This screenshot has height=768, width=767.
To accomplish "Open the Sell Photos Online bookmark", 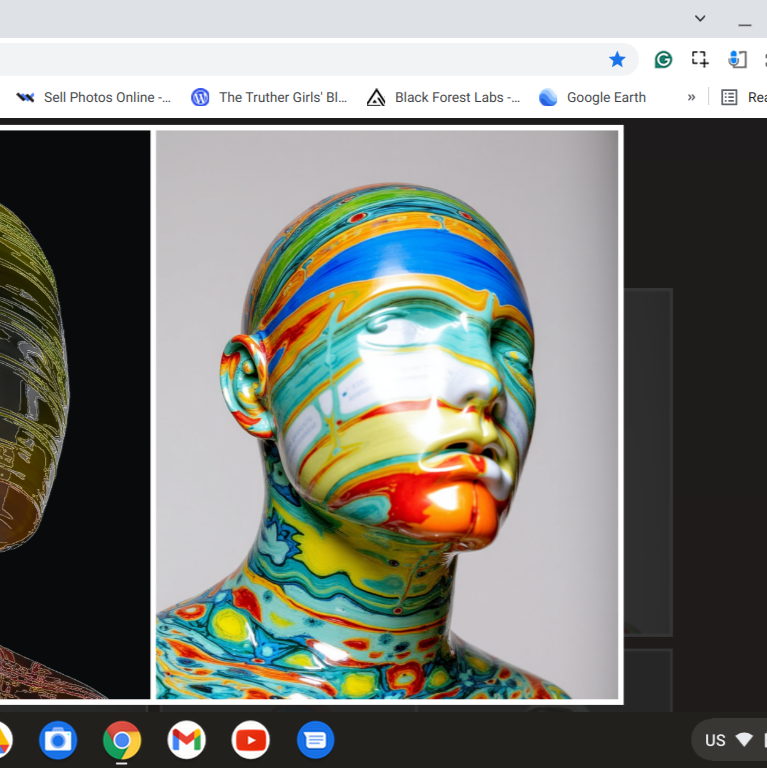I will coord(94,97).
